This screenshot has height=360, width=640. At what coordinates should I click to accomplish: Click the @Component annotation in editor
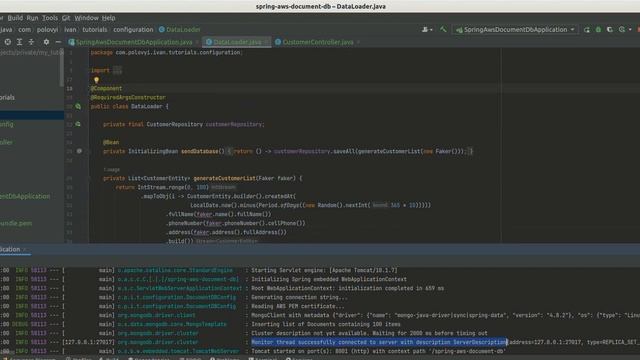point(106,88)
